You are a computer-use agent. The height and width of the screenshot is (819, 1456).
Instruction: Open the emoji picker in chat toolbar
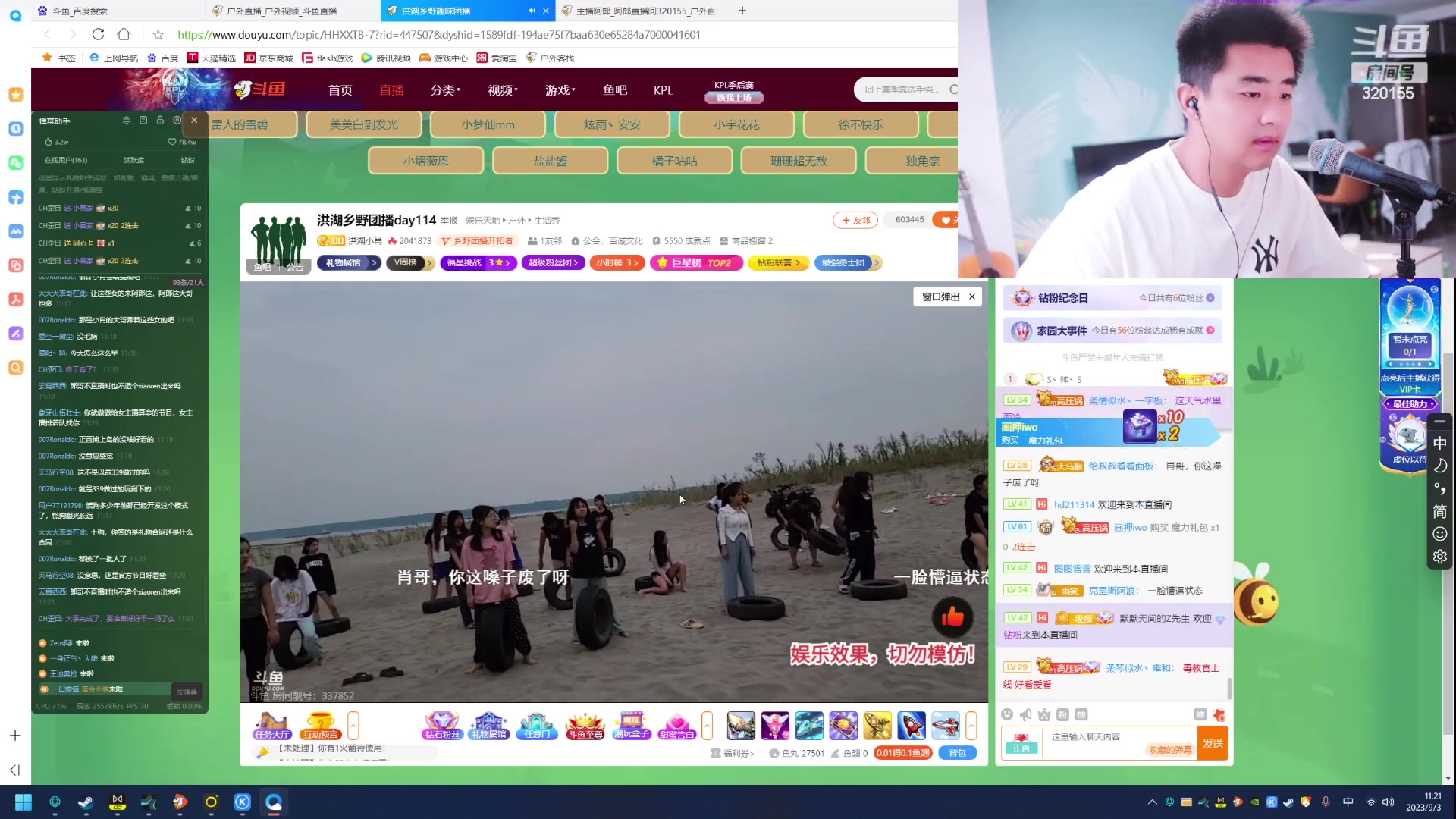pos(1007,714)
